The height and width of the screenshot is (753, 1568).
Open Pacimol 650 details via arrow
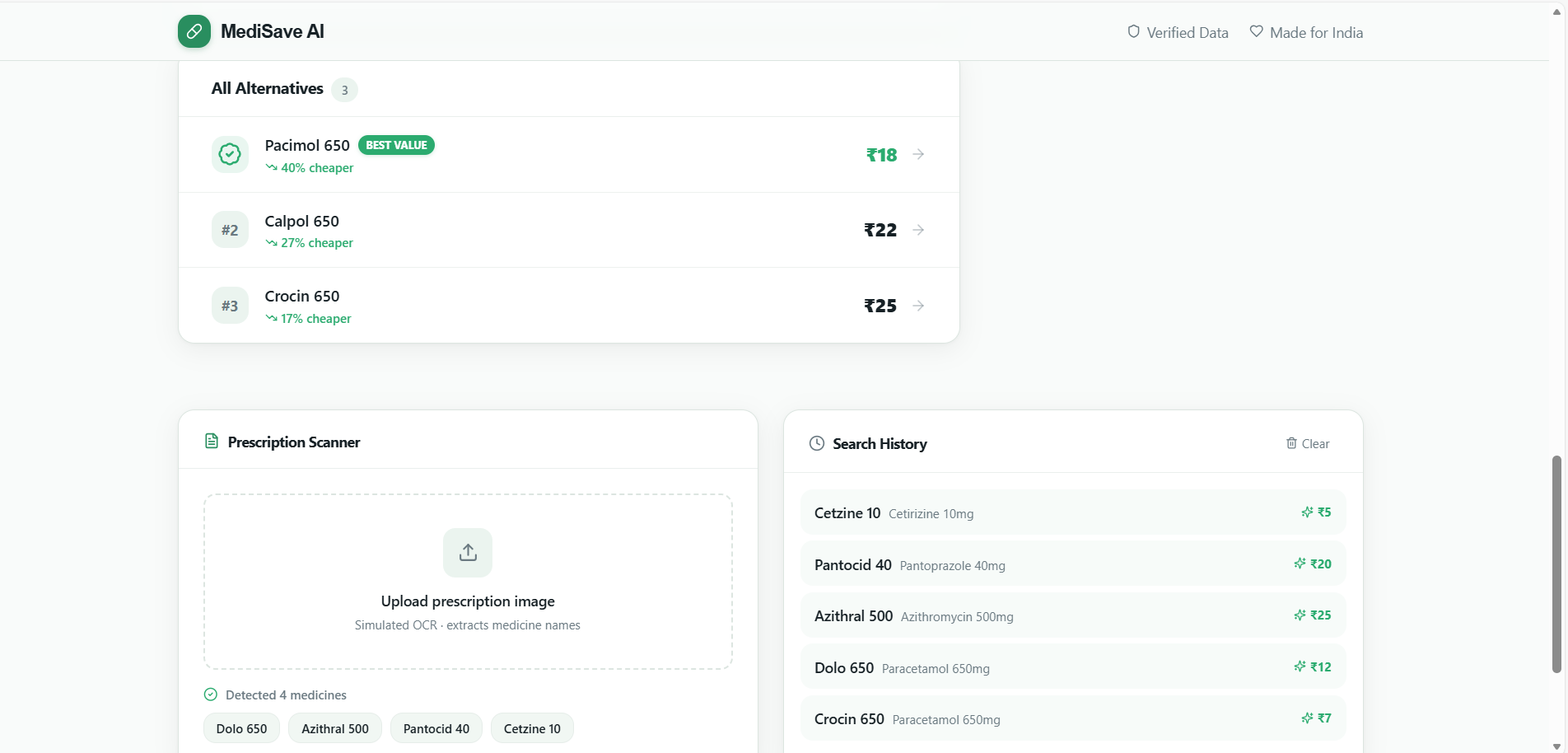coord(918,154)
